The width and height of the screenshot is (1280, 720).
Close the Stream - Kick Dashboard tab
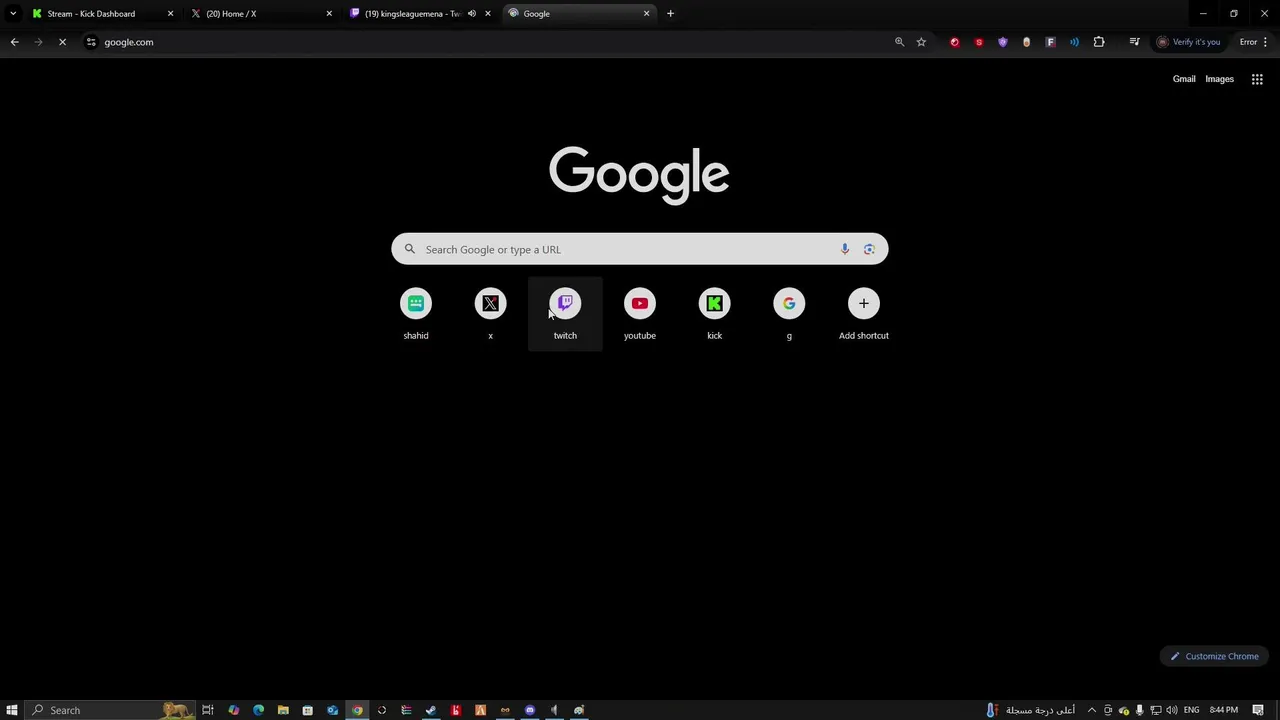click(x=170, y=14)
